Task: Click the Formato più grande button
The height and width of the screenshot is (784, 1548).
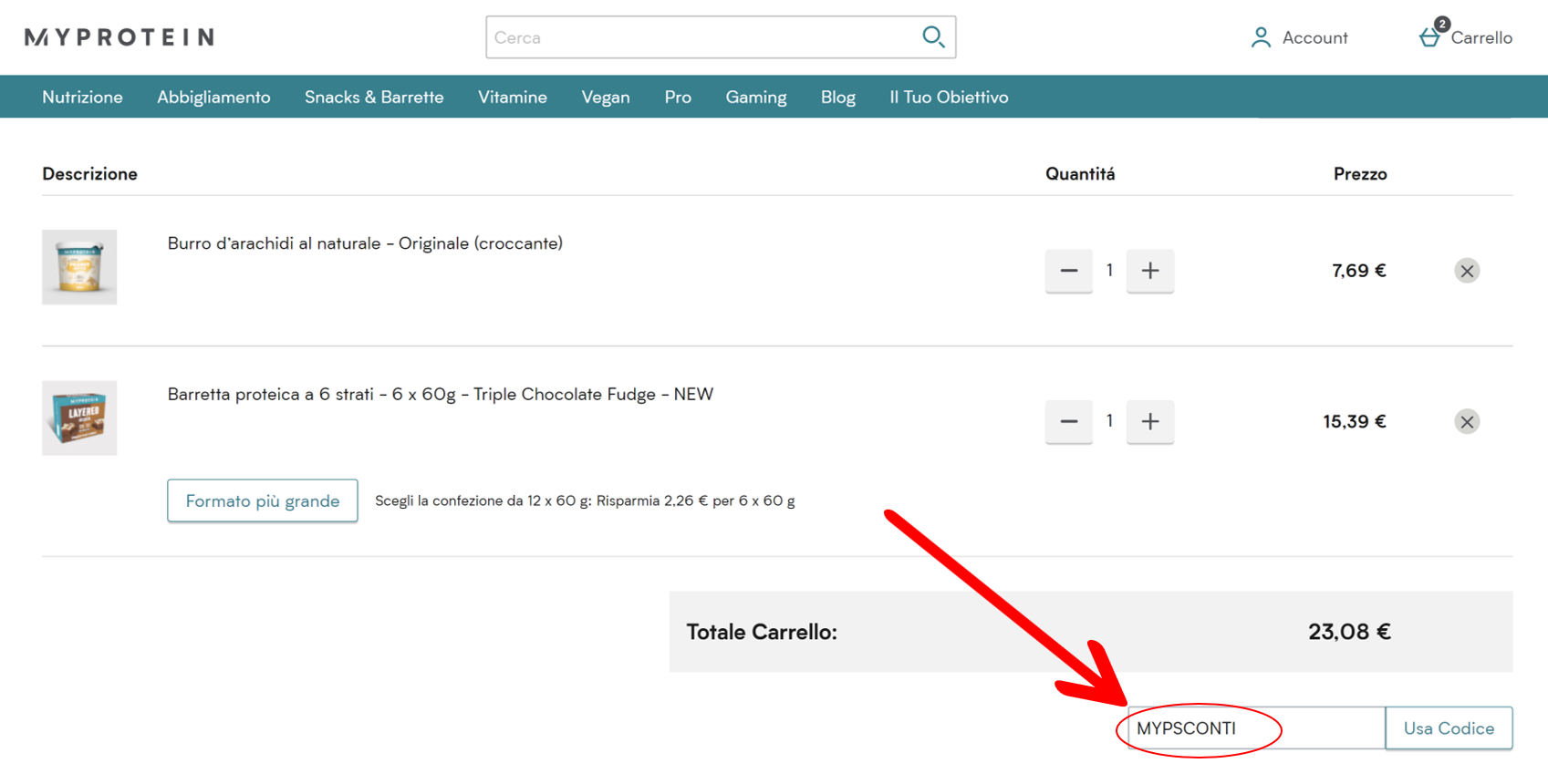Action: click(x=262, y=500)
